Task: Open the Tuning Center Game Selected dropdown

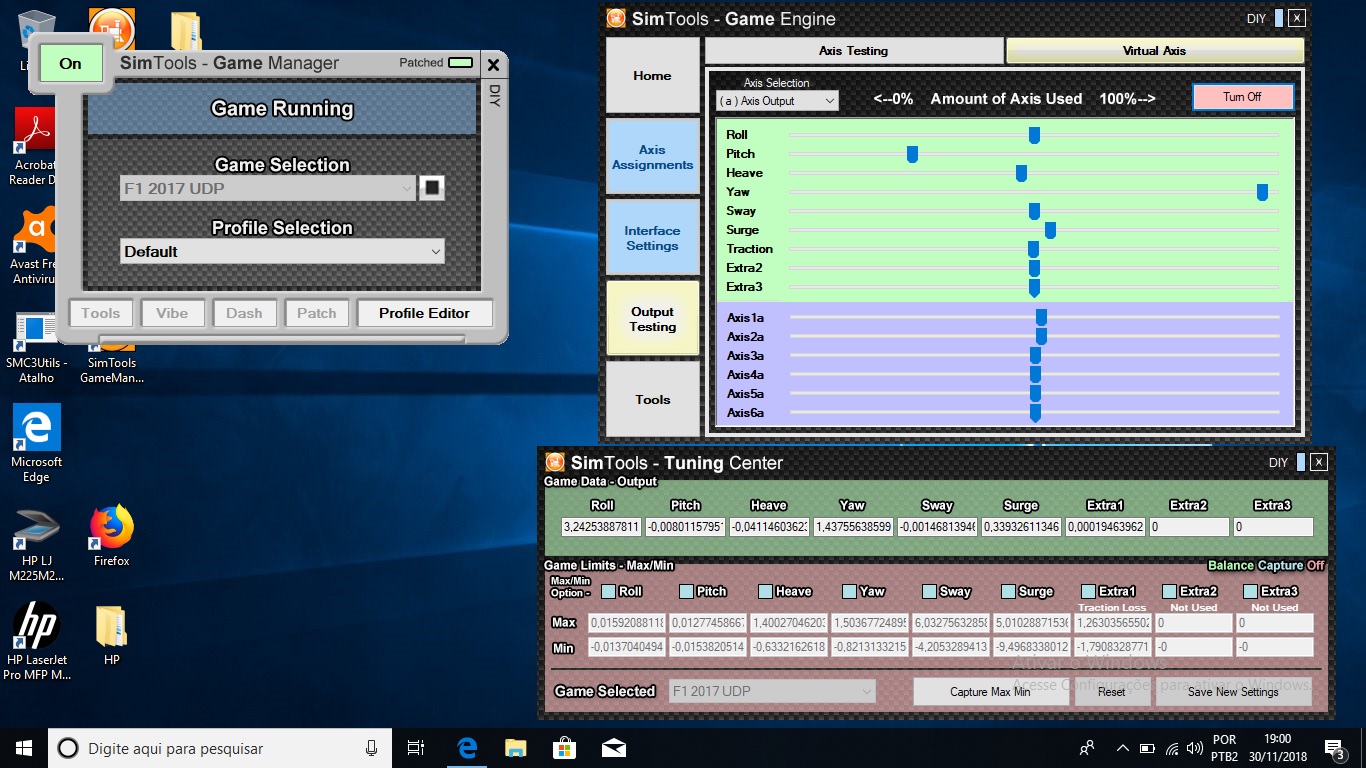Action: pyautogui.click(x=771, y=691)
